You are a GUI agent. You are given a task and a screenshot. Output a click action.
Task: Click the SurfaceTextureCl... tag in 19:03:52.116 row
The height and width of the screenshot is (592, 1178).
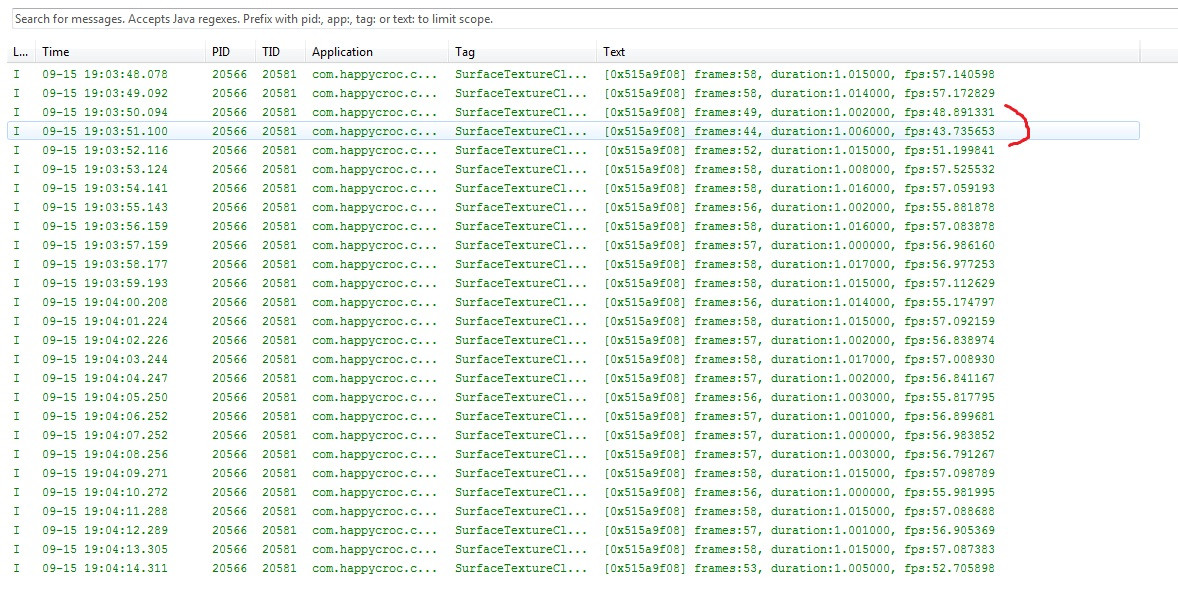coord(521,150)
